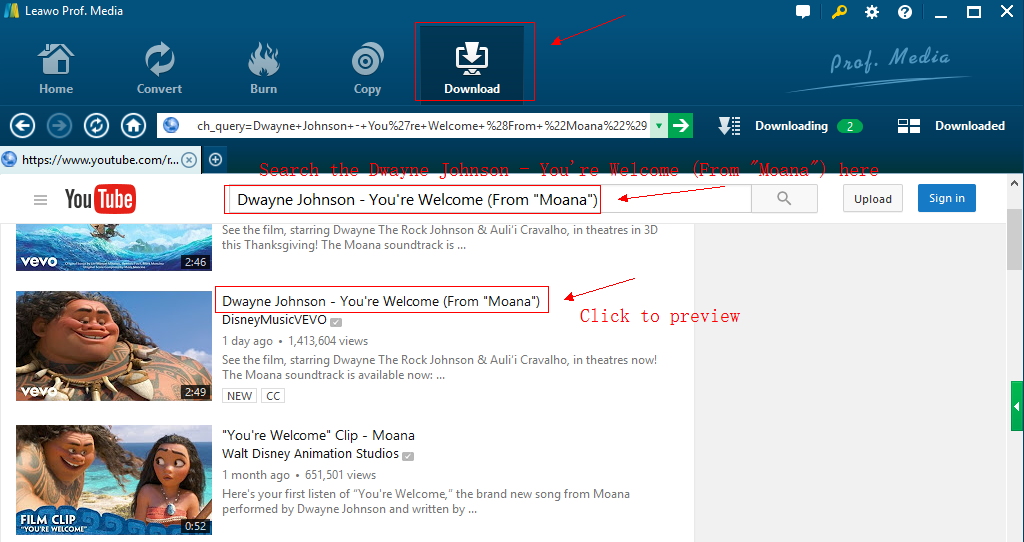Image resolution: width=1024 pixels, height=542 pixels.
Task: Open the 2:46 Moana vevo thumbnail
Action: click(x=114, y=247)
